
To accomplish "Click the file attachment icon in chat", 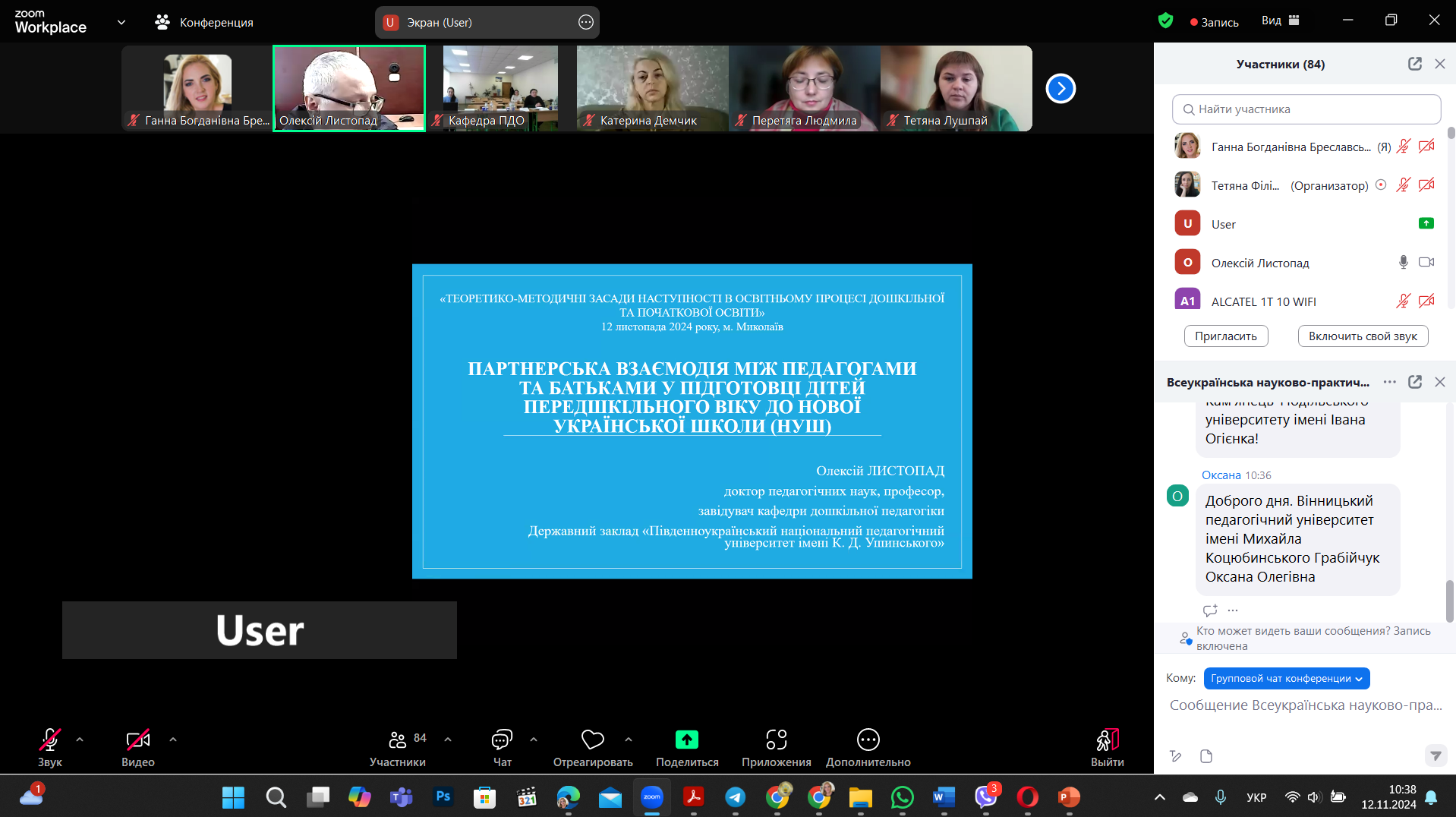I will [1206, 756].
